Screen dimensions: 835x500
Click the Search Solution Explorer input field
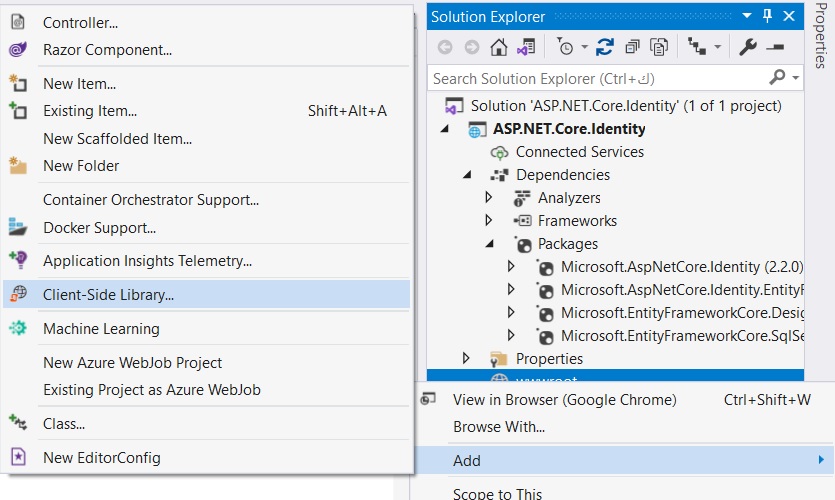[x=596, y=78]
